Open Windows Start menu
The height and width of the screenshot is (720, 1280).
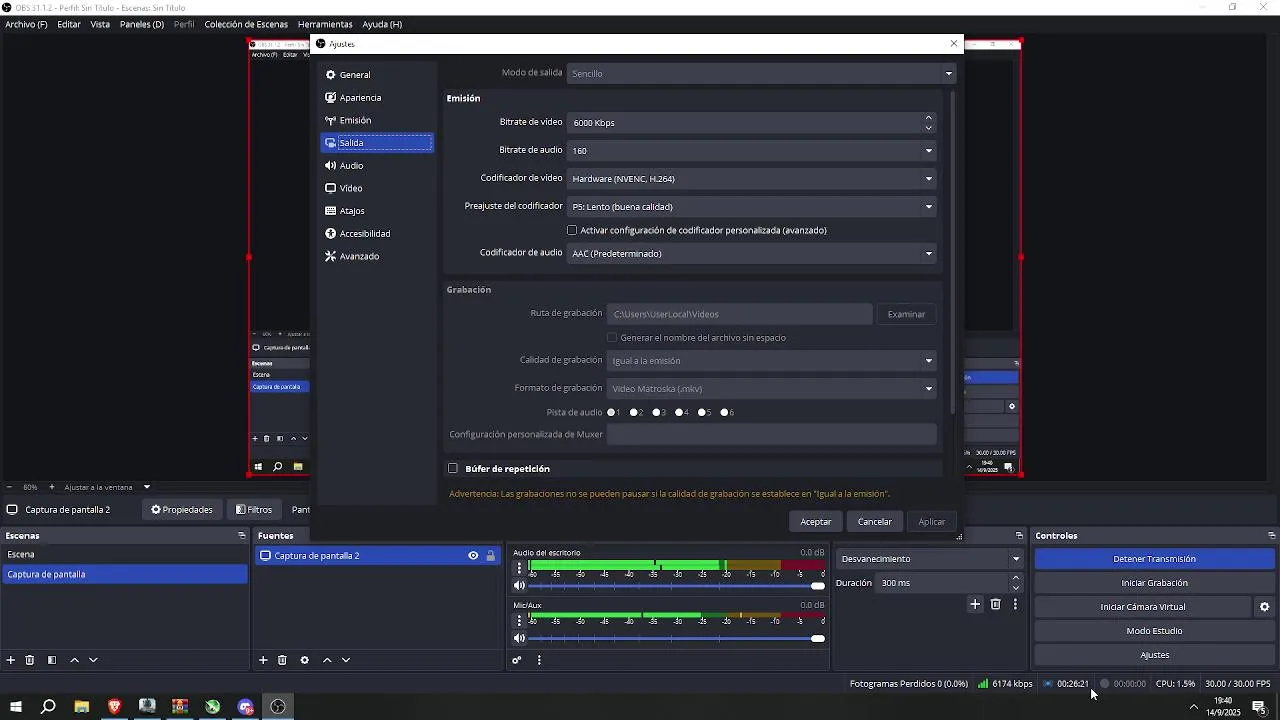click(15, 707)
